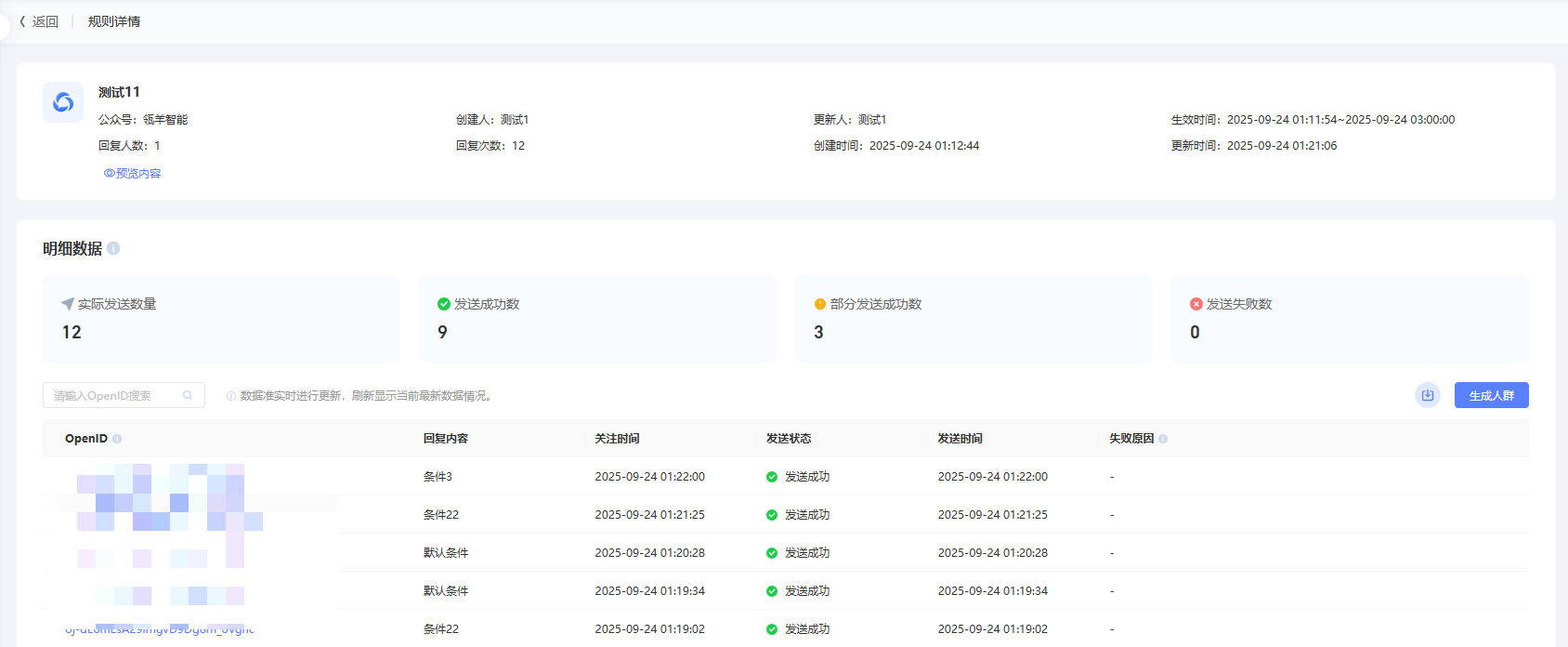Click 回复人数：1 text
This screenshot has height=647, width=1568.
coord(129,146)
